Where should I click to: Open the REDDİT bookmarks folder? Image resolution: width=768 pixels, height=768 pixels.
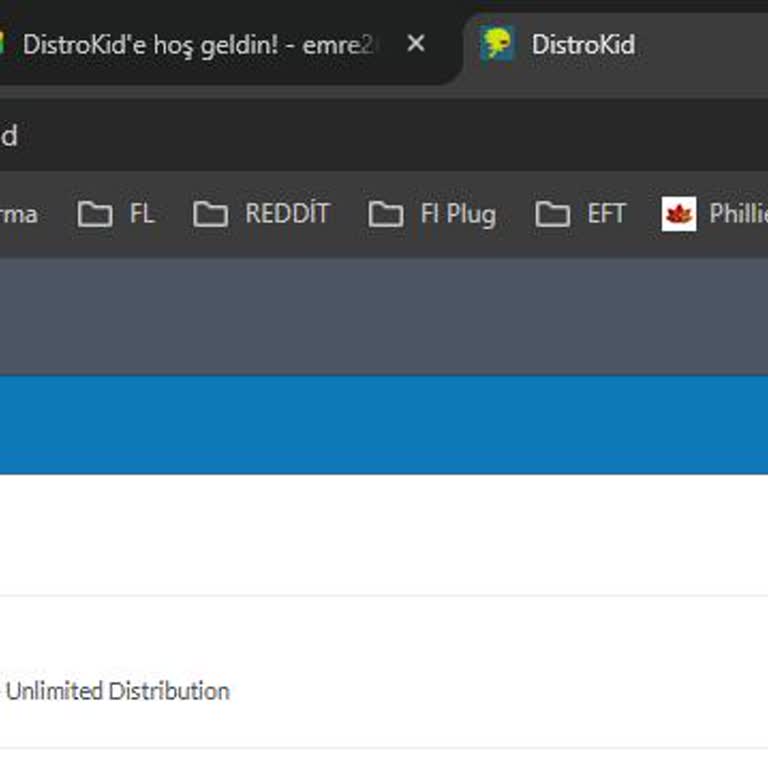pos(262,214)
